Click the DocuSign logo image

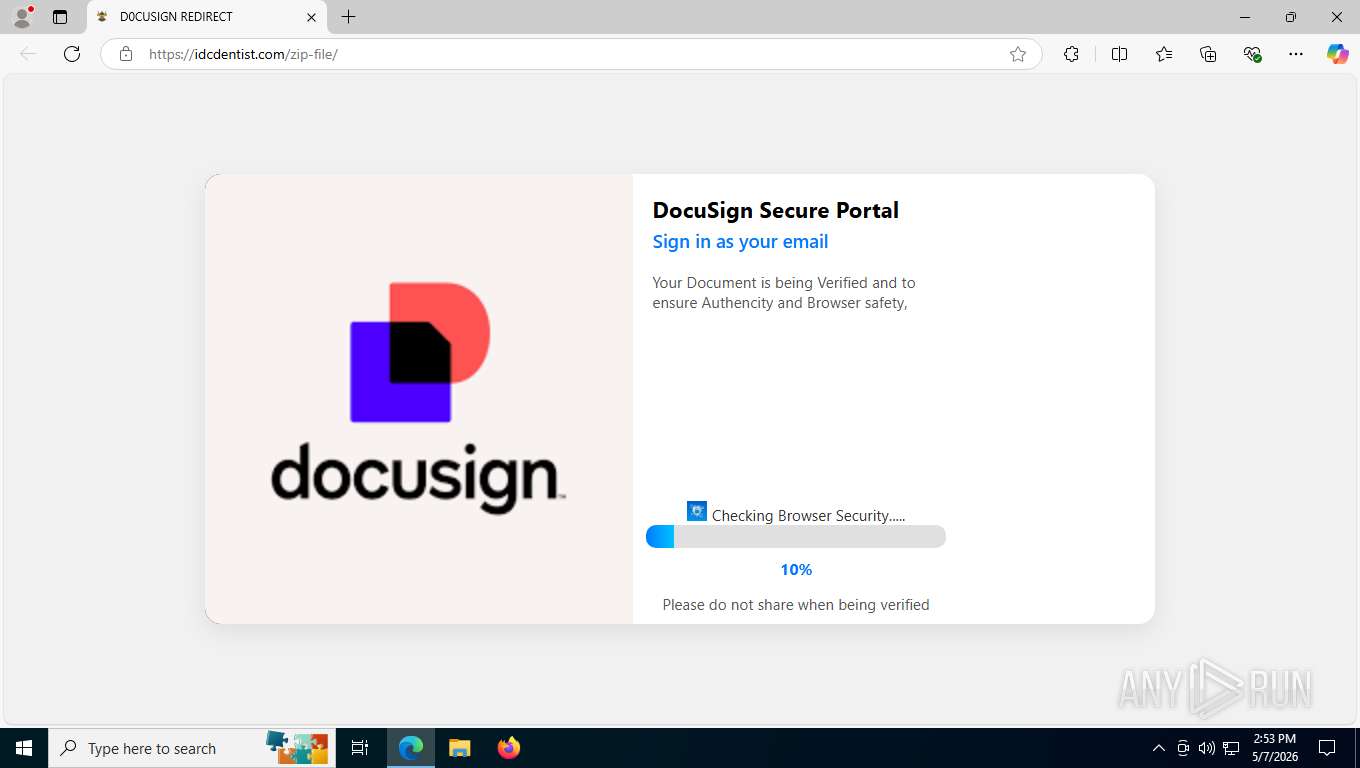(x=419, y=398)
